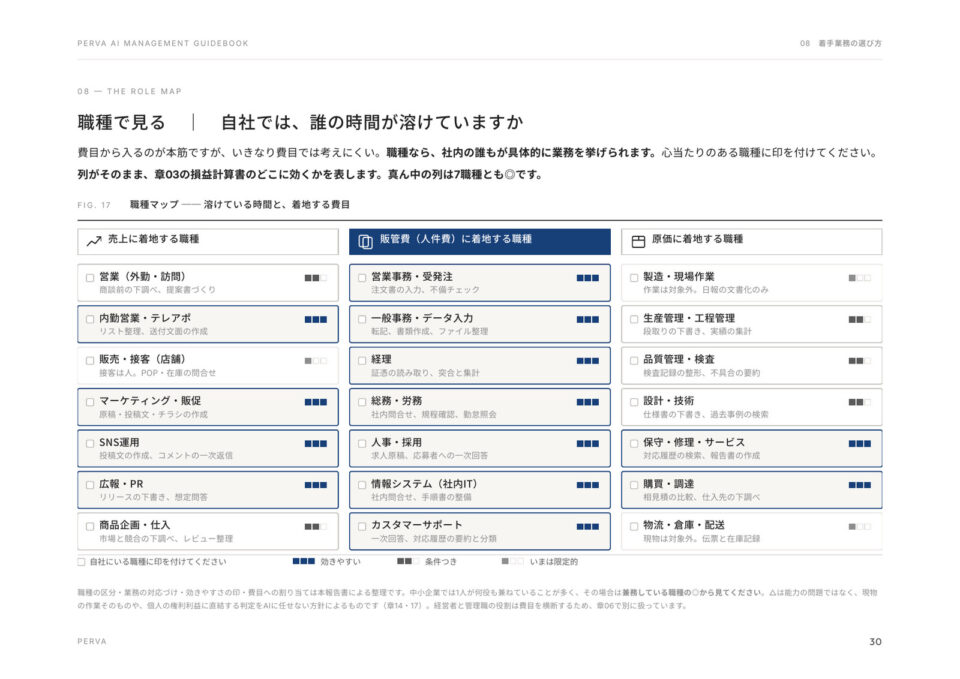This screenshot has width=960, height=679.
Task: Tick the マーケティング・販促 checkbox
Action: [x=90, y=402]
